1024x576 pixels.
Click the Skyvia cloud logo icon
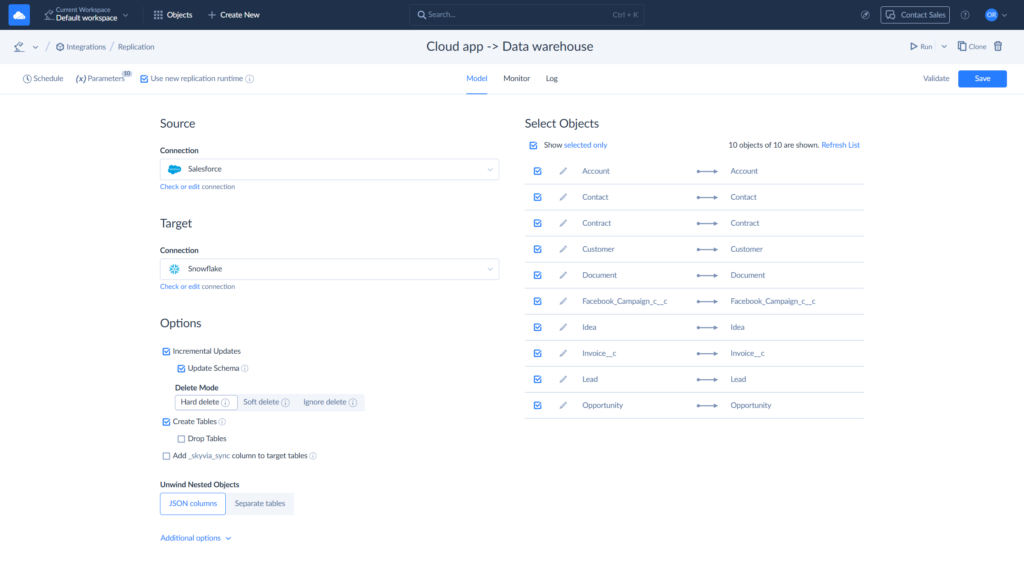point(19,14)
